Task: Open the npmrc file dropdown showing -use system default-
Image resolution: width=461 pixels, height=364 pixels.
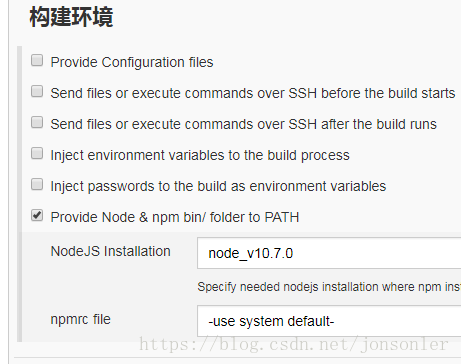Action: pos(329,321)
